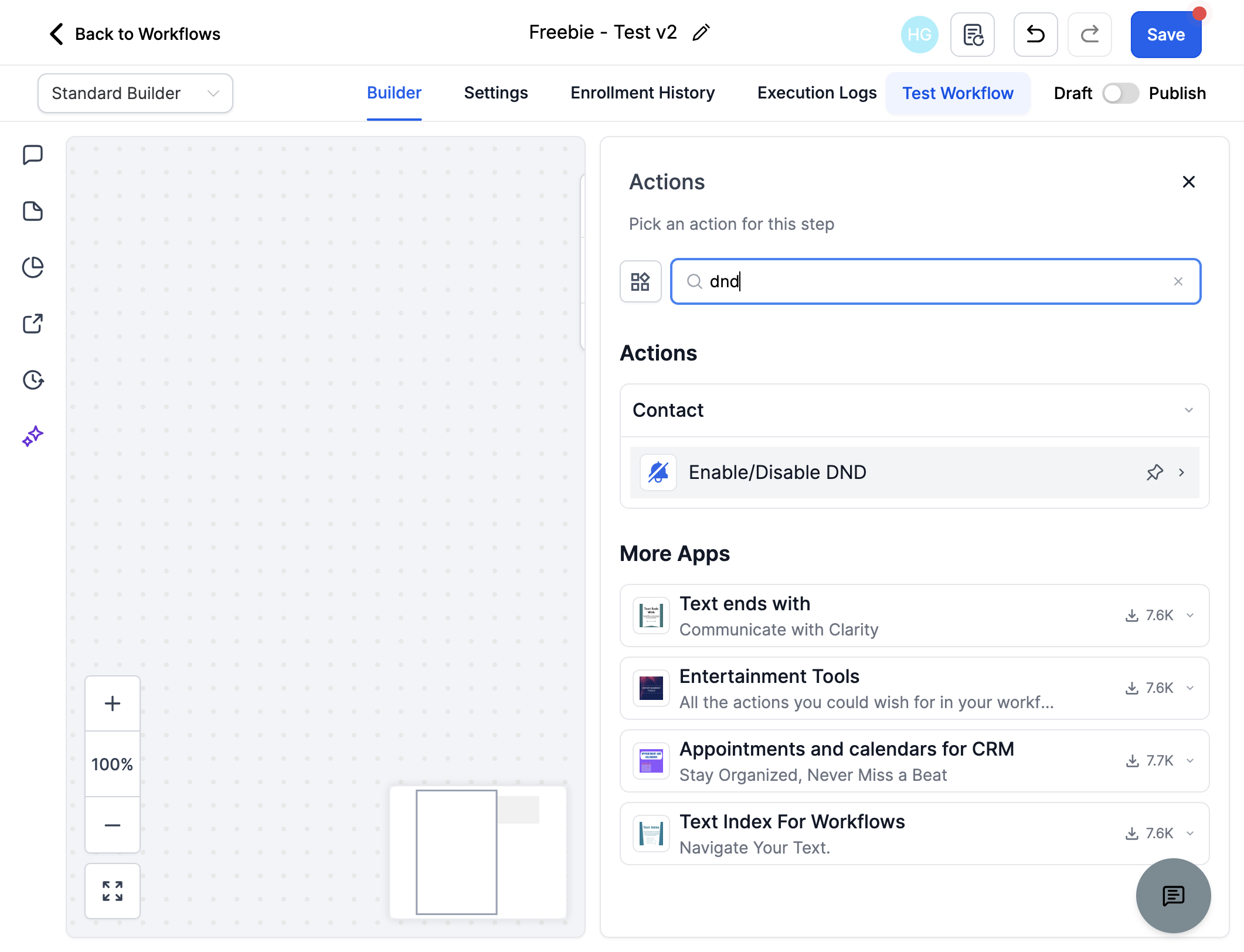Open the clock history icon in sidebar
Image resolution: width=1244 pixels, height=952 pixels.
coord(33,380)
